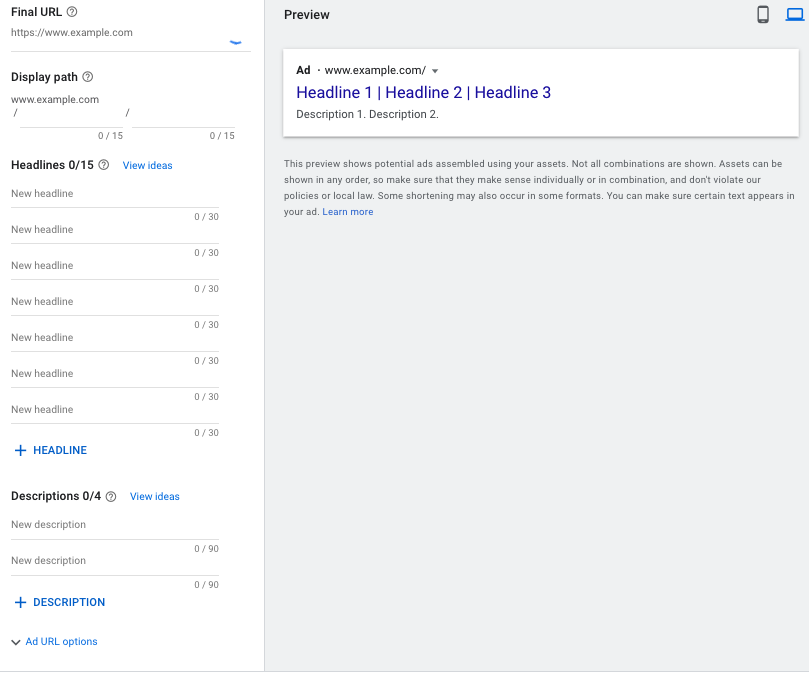Open the Descriptions help tooltip
This screenshot has width=809, height=675.
pos(110,496)
